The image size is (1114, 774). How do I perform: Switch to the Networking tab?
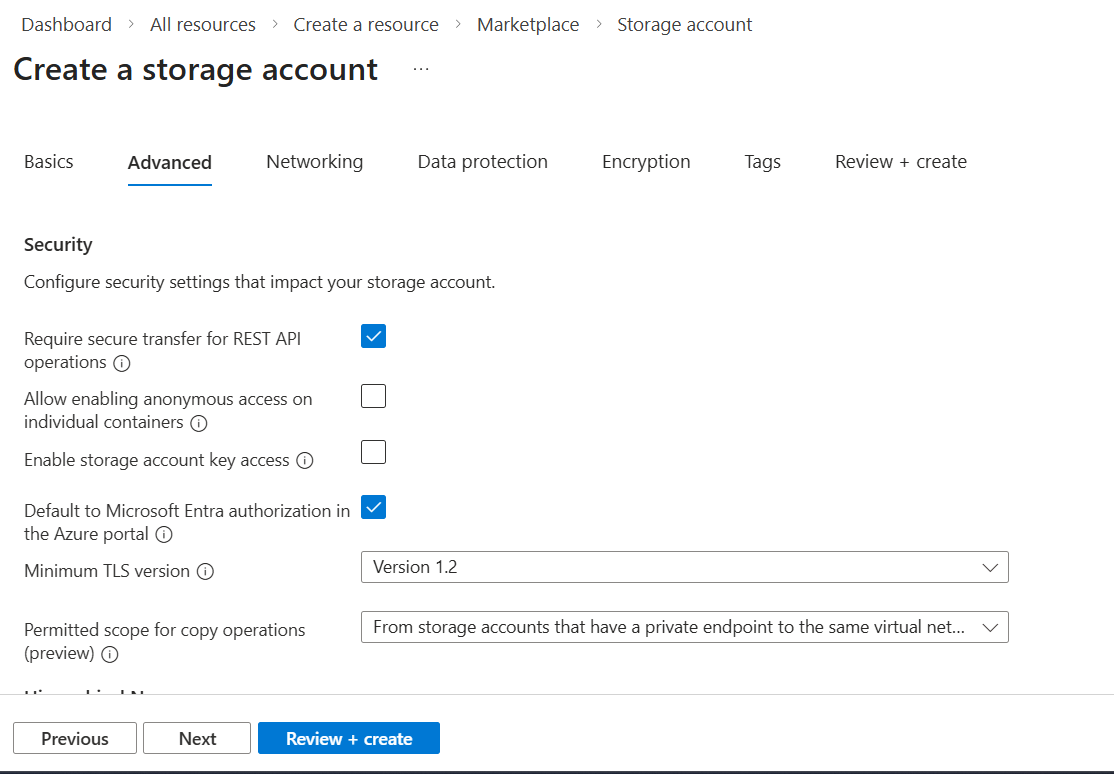(314, 162)
